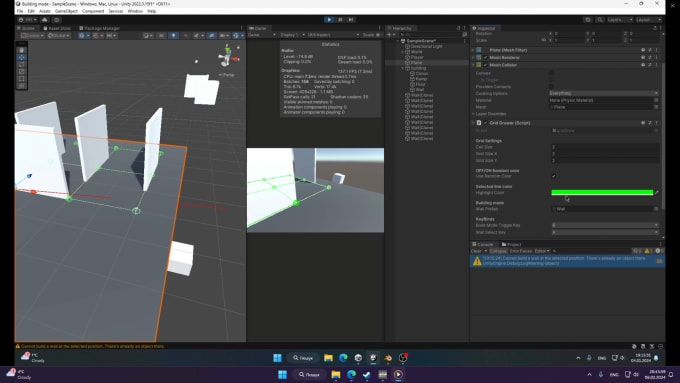Click the Step frame button

click(351, 20)
